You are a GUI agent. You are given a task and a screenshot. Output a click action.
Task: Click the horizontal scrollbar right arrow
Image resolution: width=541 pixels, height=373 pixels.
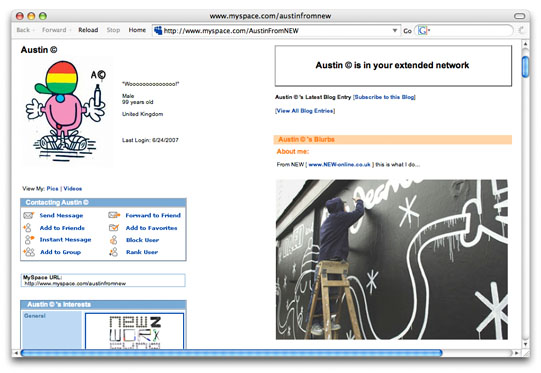point(517,353)
